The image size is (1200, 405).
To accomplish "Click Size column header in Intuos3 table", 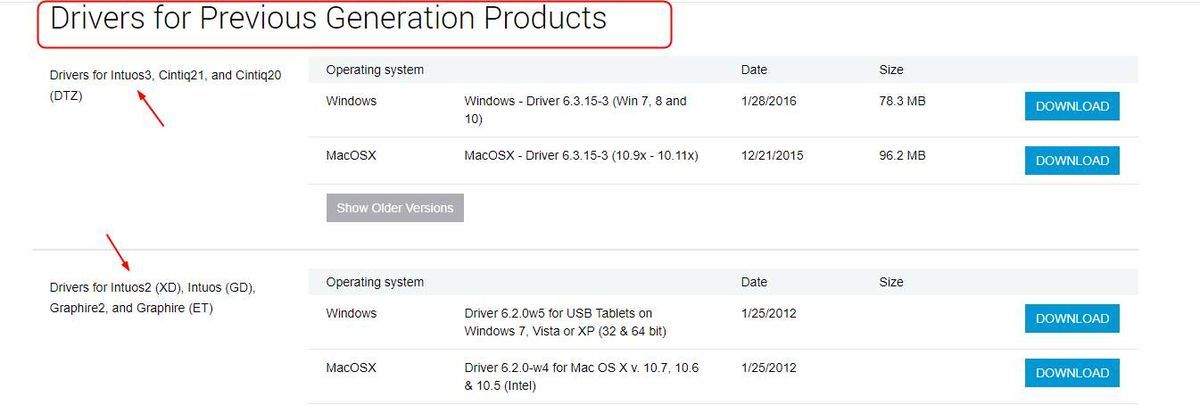I will [891, 70].
